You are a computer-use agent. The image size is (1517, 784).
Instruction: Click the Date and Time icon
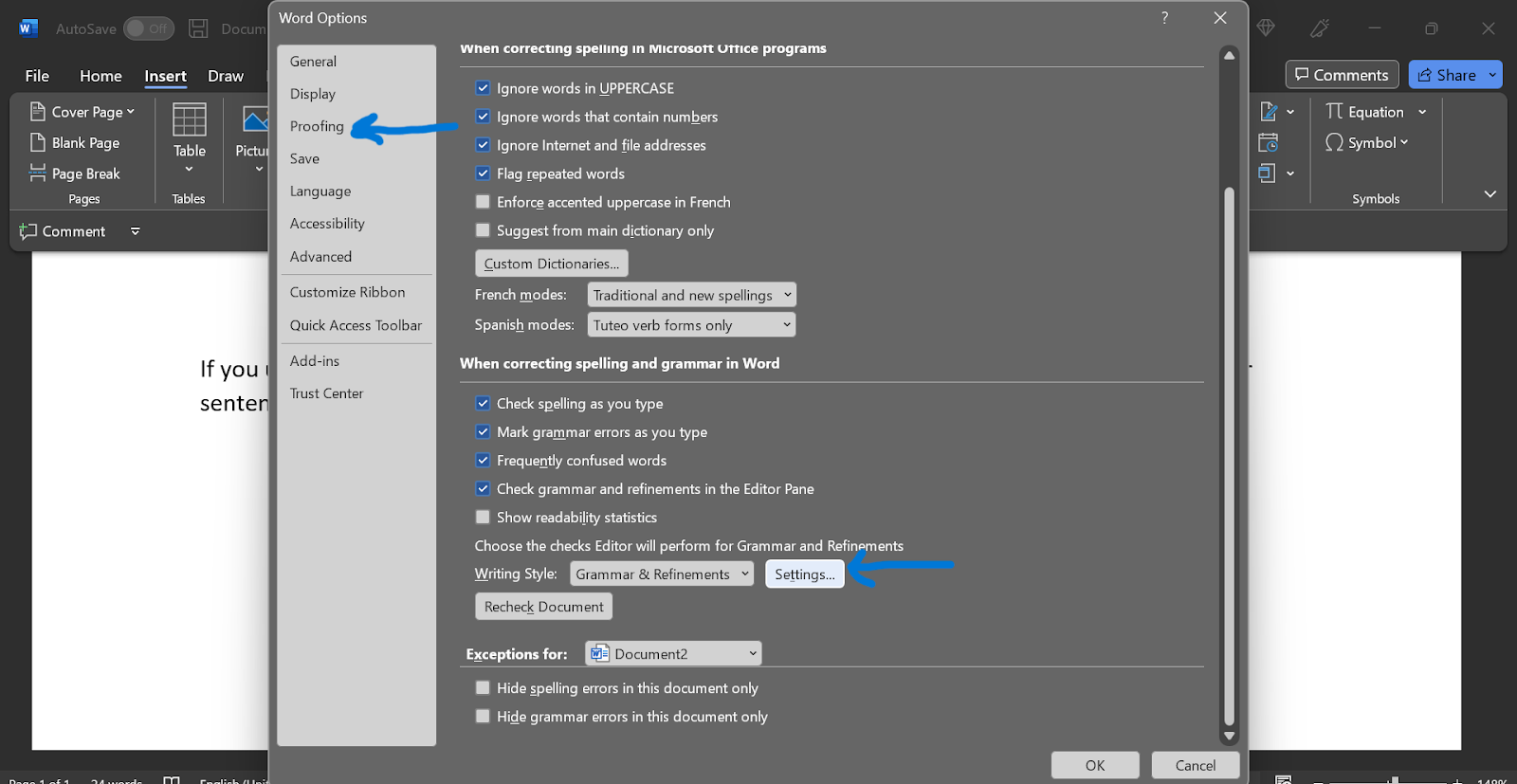point(1269,142)
